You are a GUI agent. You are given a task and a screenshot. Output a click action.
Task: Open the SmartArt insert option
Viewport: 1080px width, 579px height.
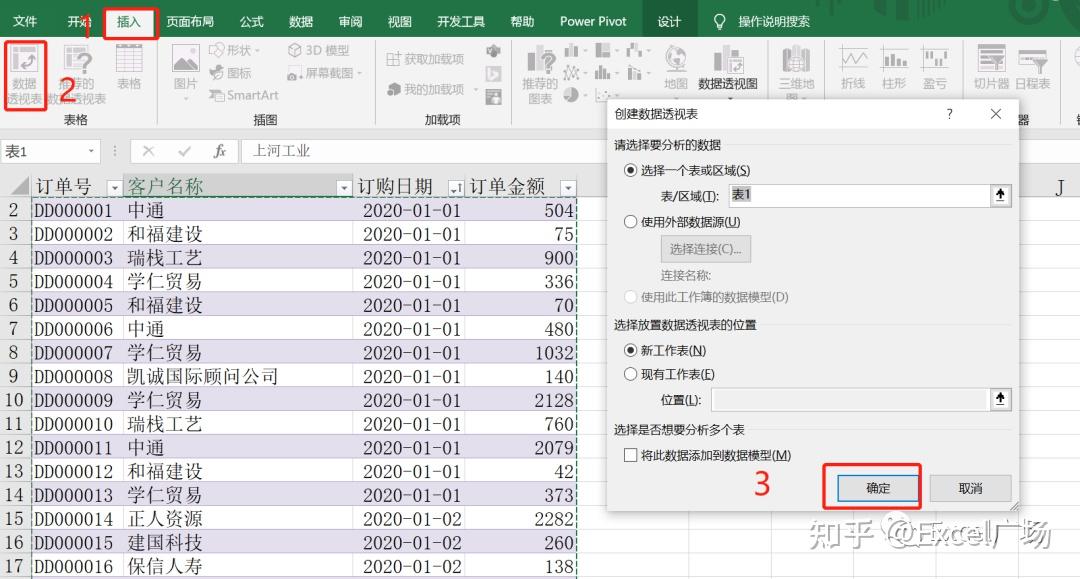pyautogui.click(x=246, y=95)
